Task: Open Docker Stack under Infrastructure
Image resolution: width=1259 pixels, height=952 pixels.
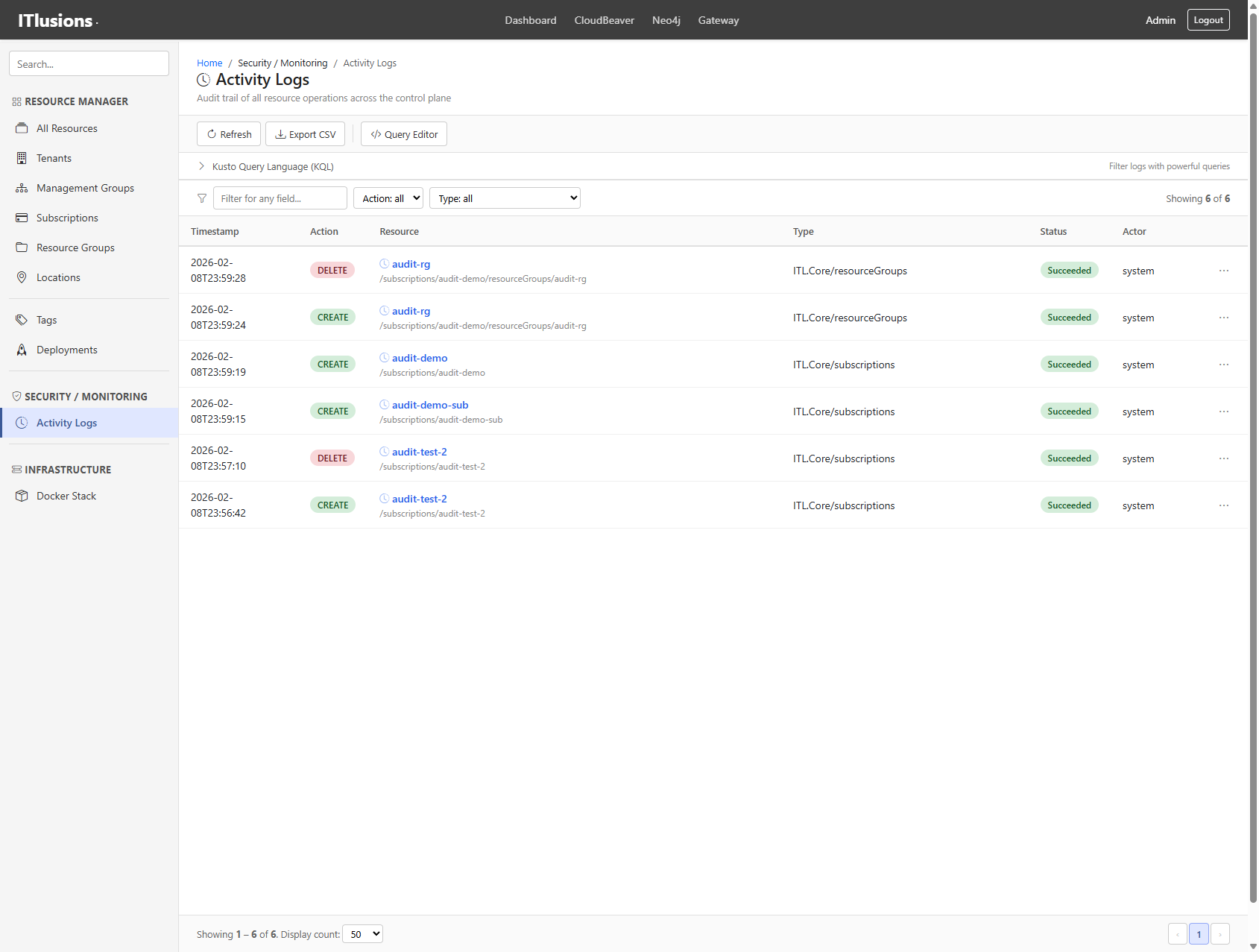Action: (x=66, y=495)
